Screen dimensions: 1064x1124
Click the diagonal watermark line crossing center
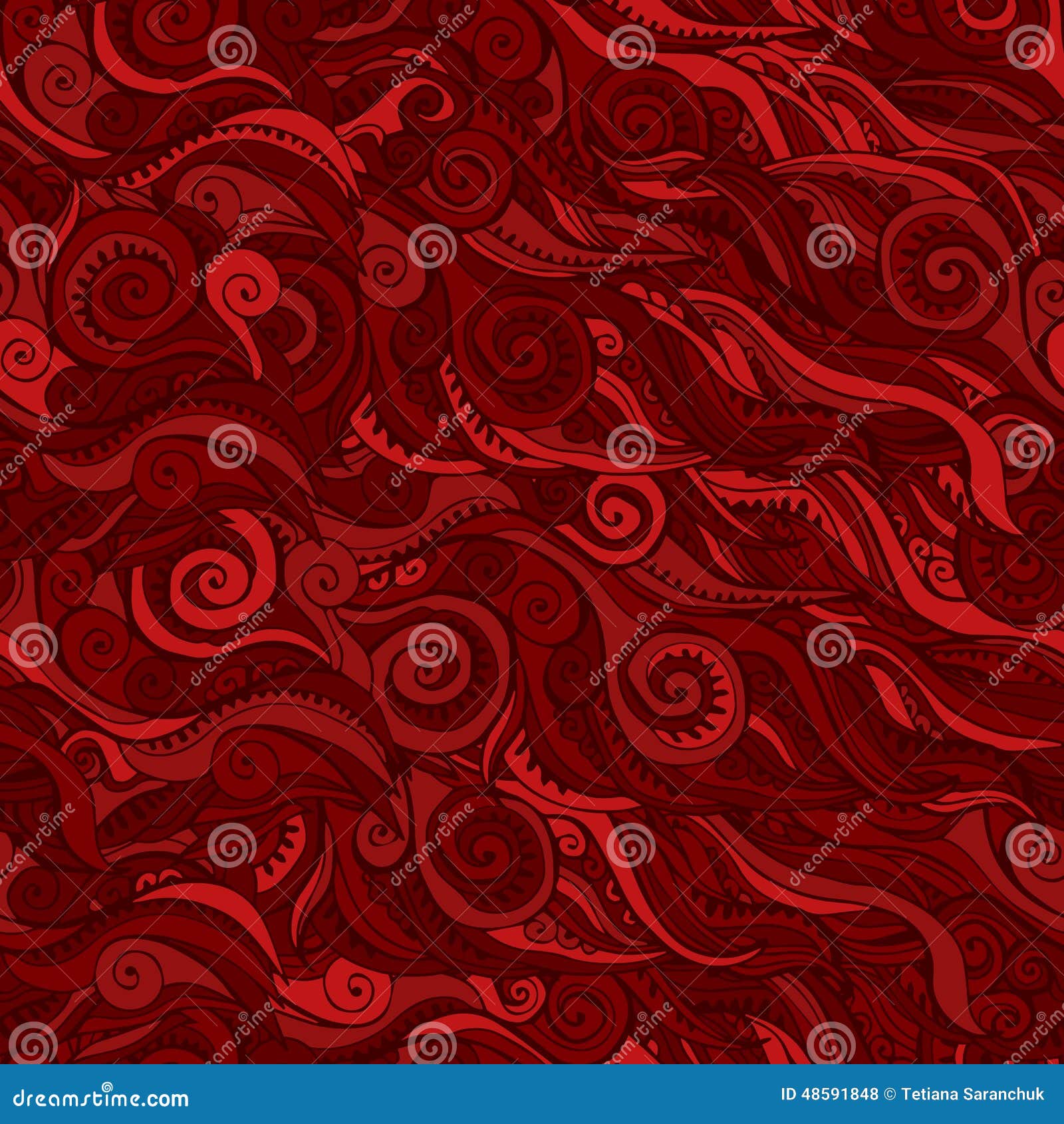tap(532, 562)
